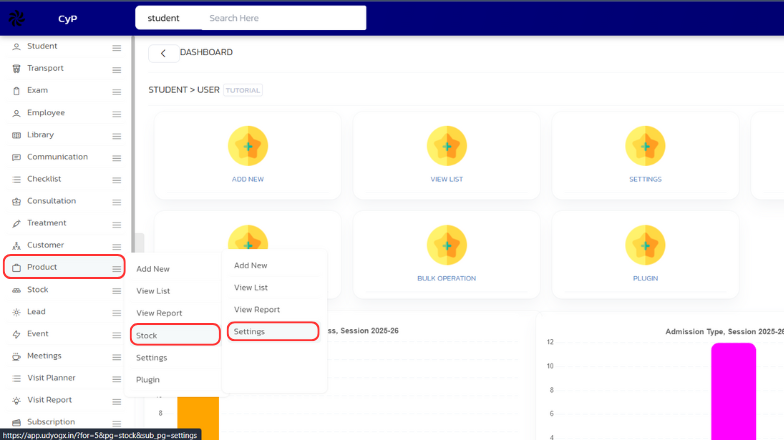Click the Add New star icon
This screenshot has height=440, width=784.
[247, 146]
